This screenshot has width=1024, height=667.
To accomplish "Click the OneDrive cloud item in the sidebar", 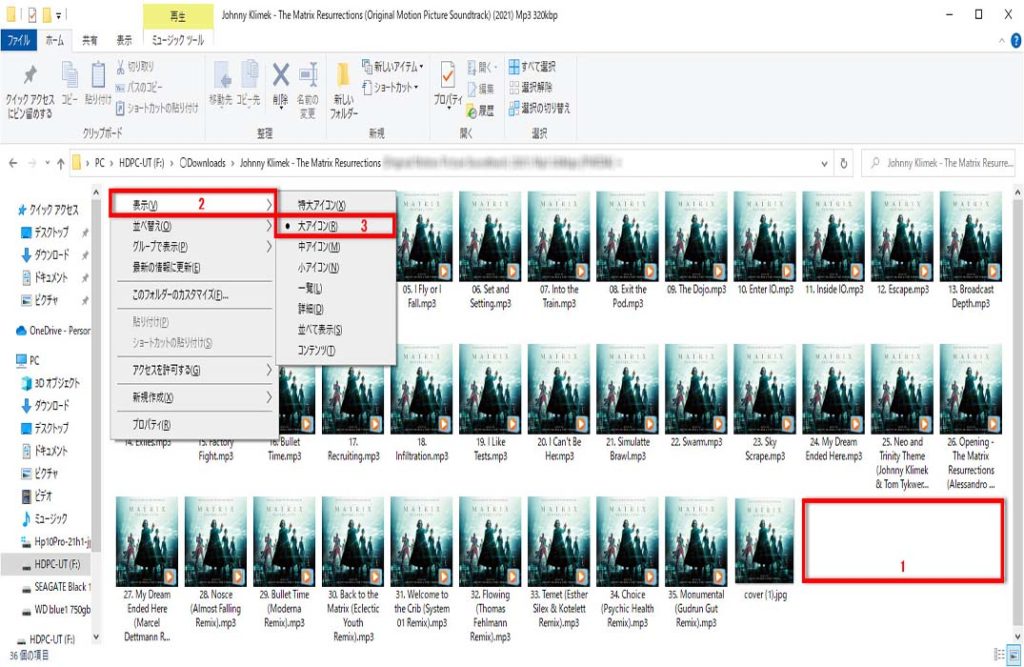I will [x=60, y=330].
